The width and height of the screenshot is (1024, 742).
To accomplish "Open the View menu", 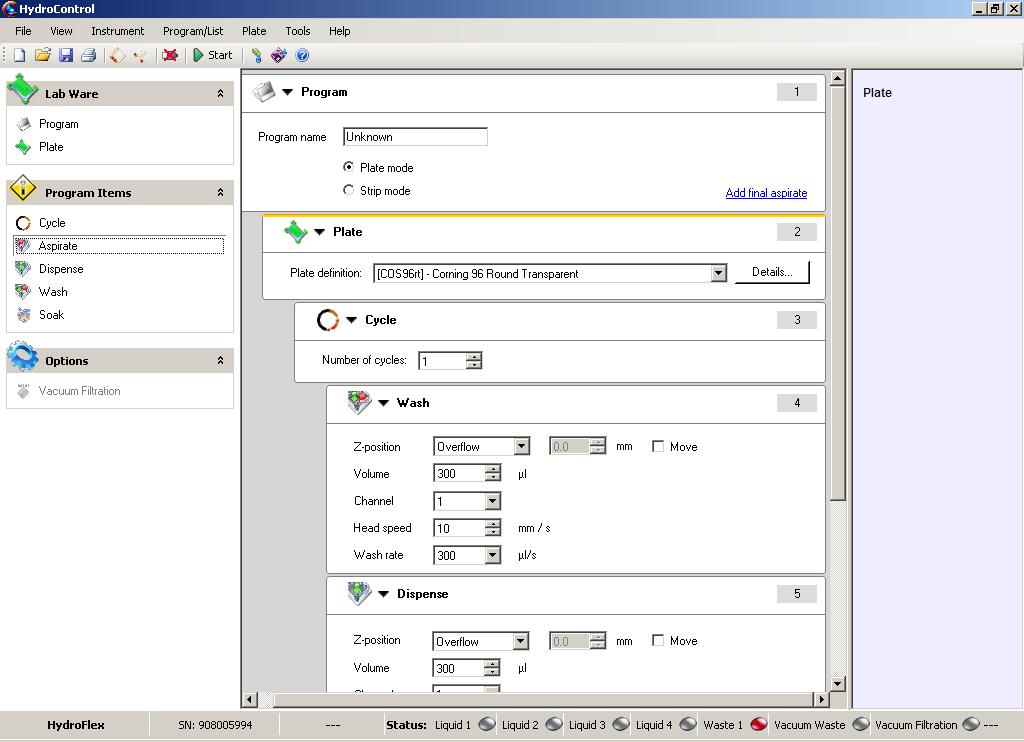I will [x=61, y=31].
